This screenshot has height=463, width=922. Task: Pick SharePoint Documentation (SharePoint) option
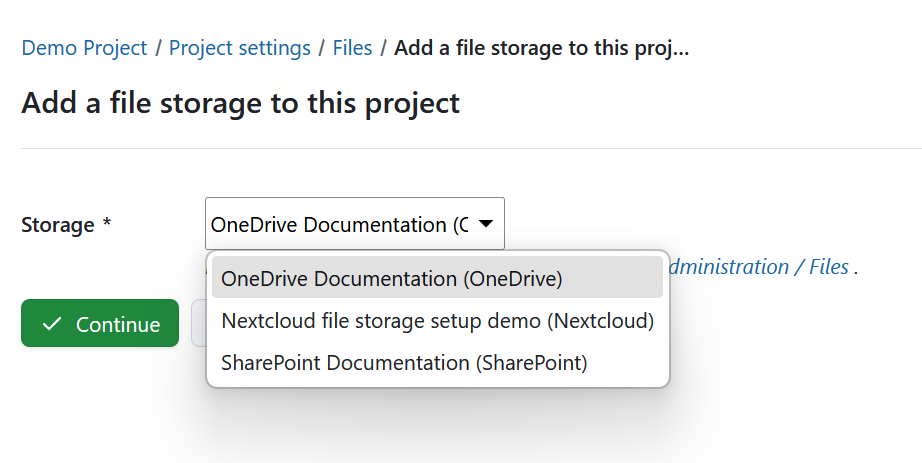coord(437,363)
